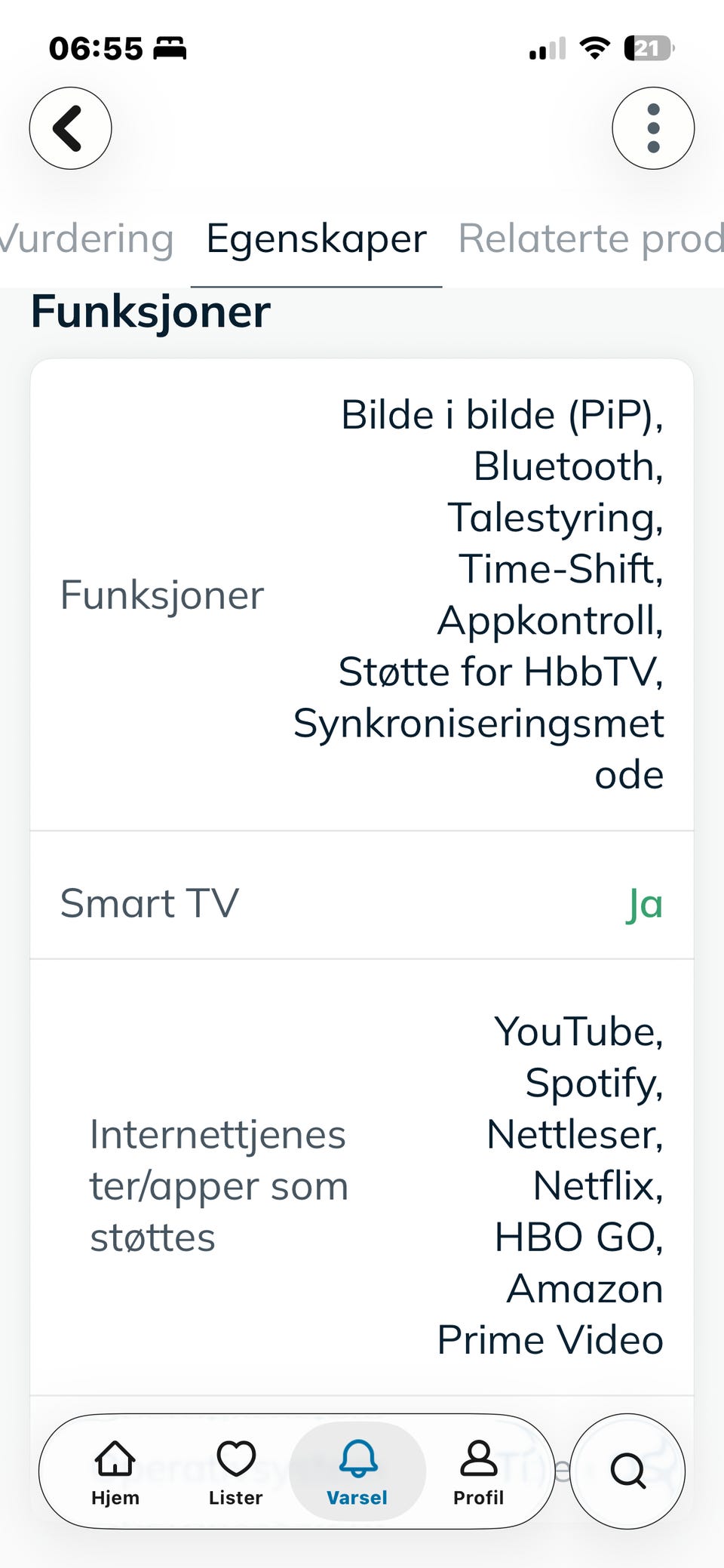Image resolution: width=724 pixels, height=1568 pixels.
Task: Tap the Smart TV row
Action: pos(362,896)
